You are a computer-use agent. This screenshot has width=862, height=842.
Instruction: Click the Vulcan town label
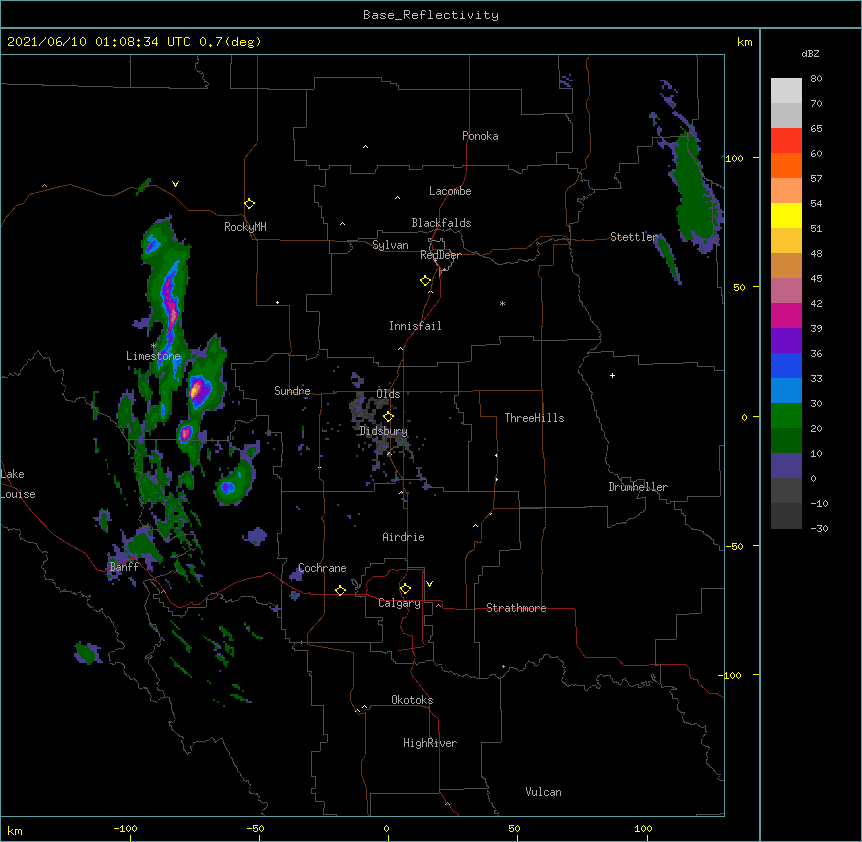click(x=543, y=792)
